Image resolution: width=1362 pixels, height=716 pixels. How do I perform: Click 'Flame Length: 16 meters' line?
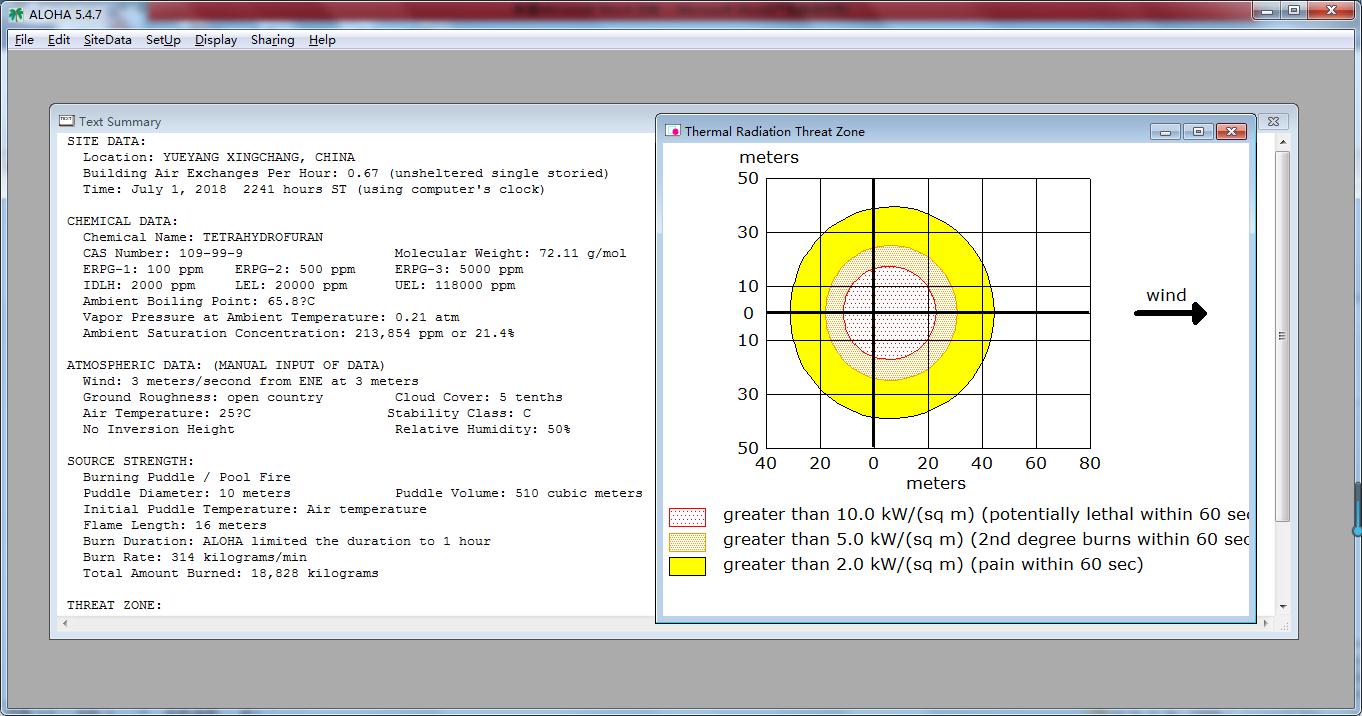tap(175, 525)
